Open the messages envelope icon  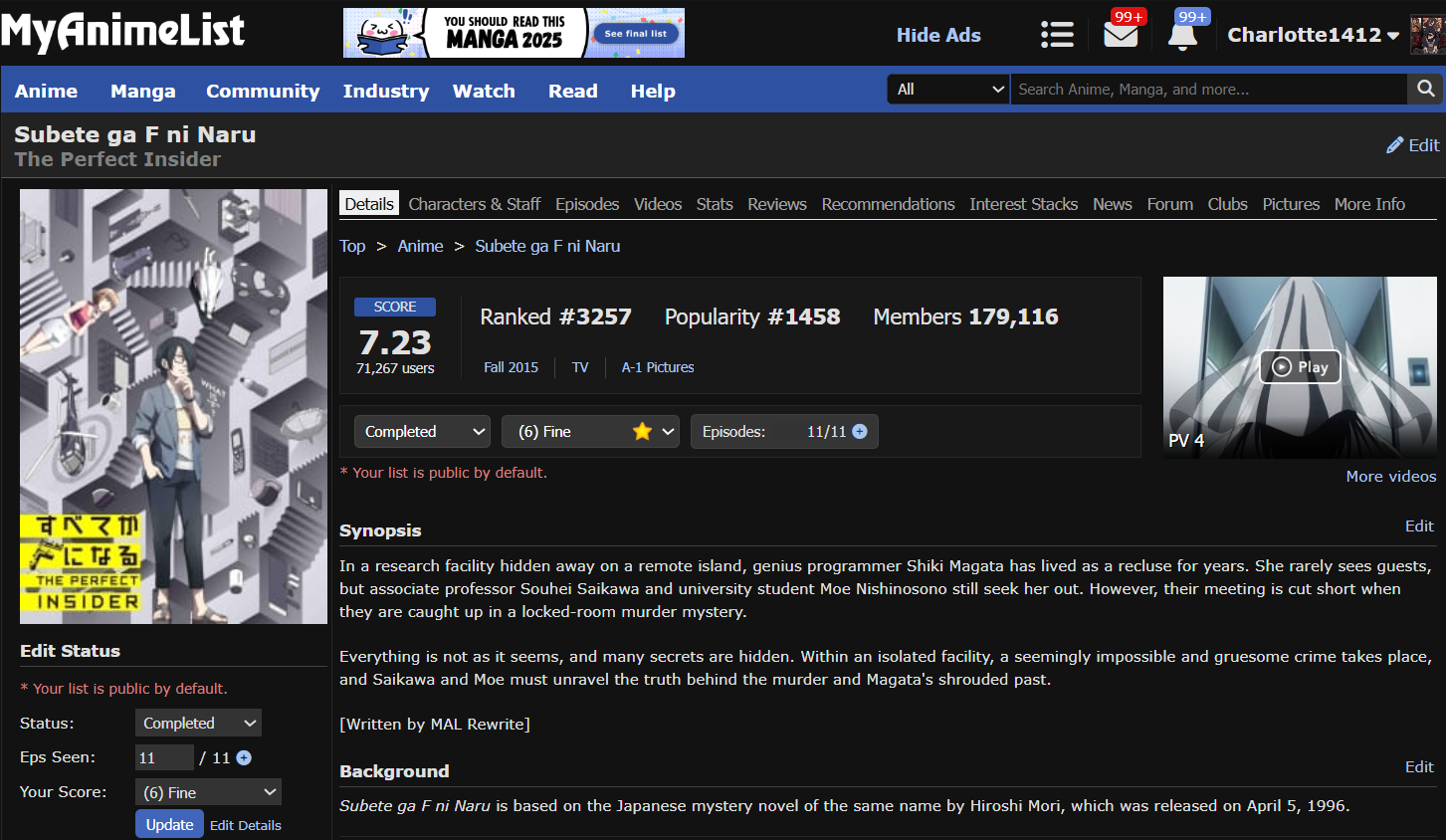1121,35
